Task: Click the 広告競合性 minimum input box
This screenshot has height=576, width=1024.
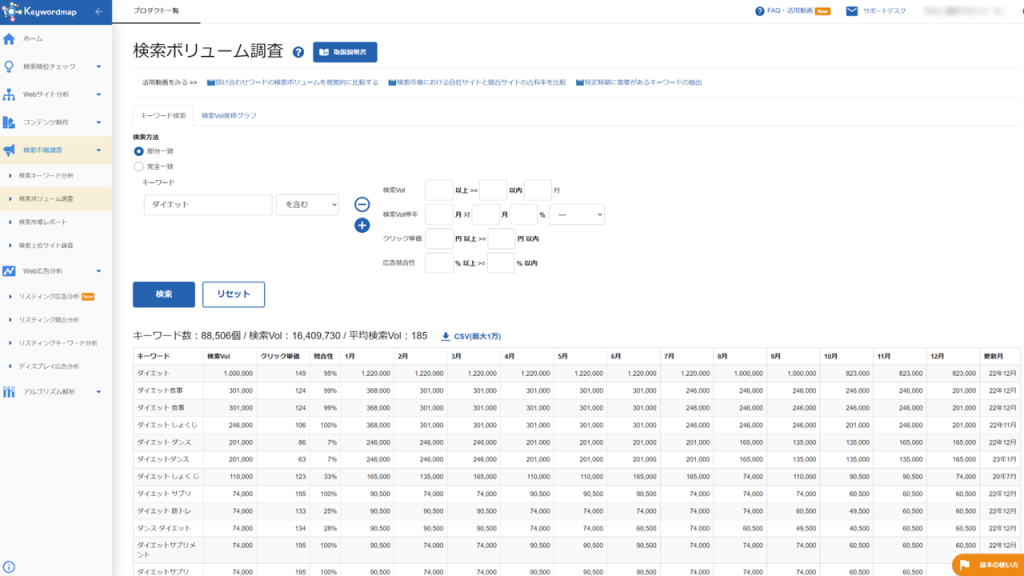Action: pos(439,263)
